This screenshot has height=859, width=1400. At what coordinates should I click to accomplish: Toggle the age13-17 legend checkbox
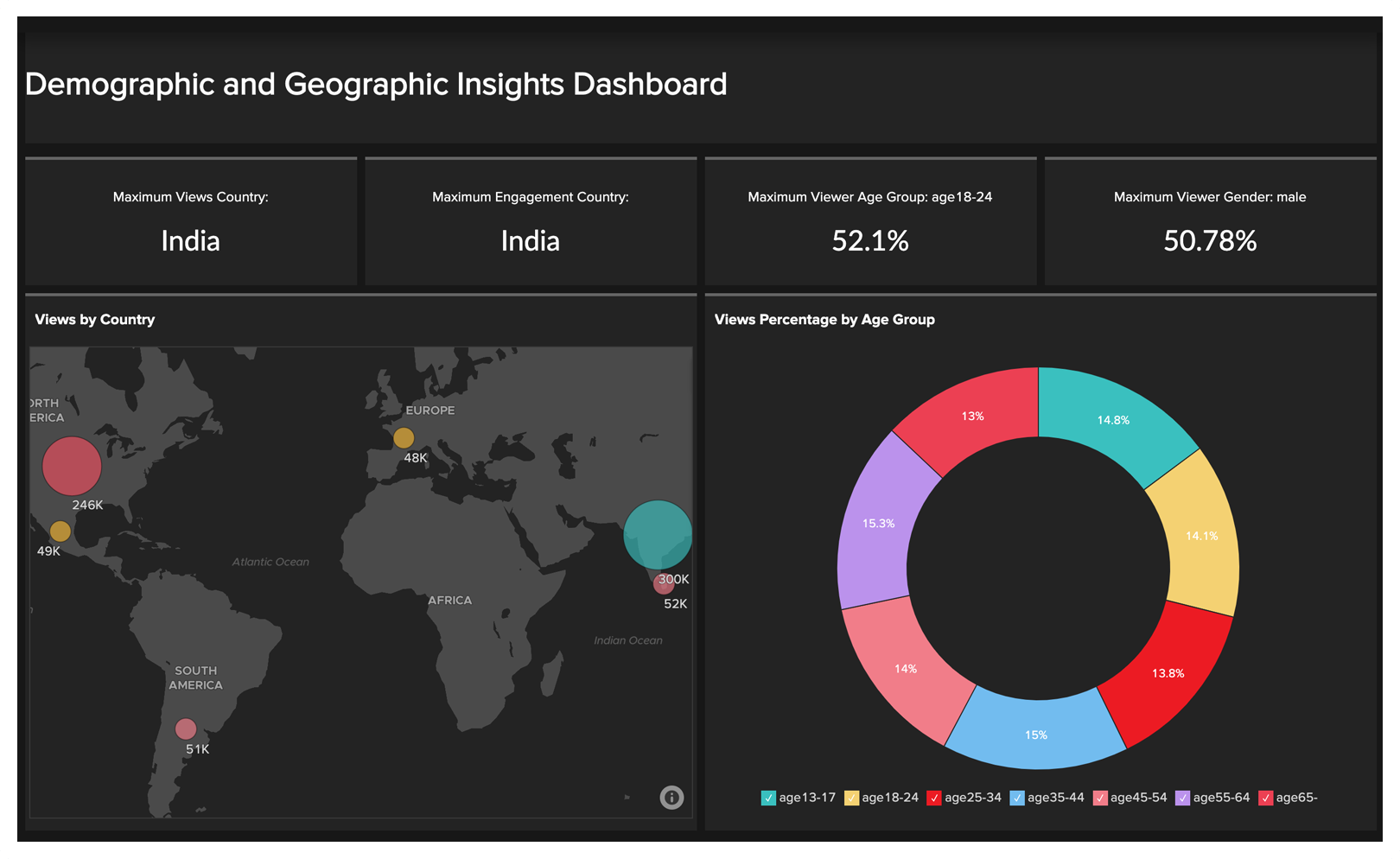(768, 798)
